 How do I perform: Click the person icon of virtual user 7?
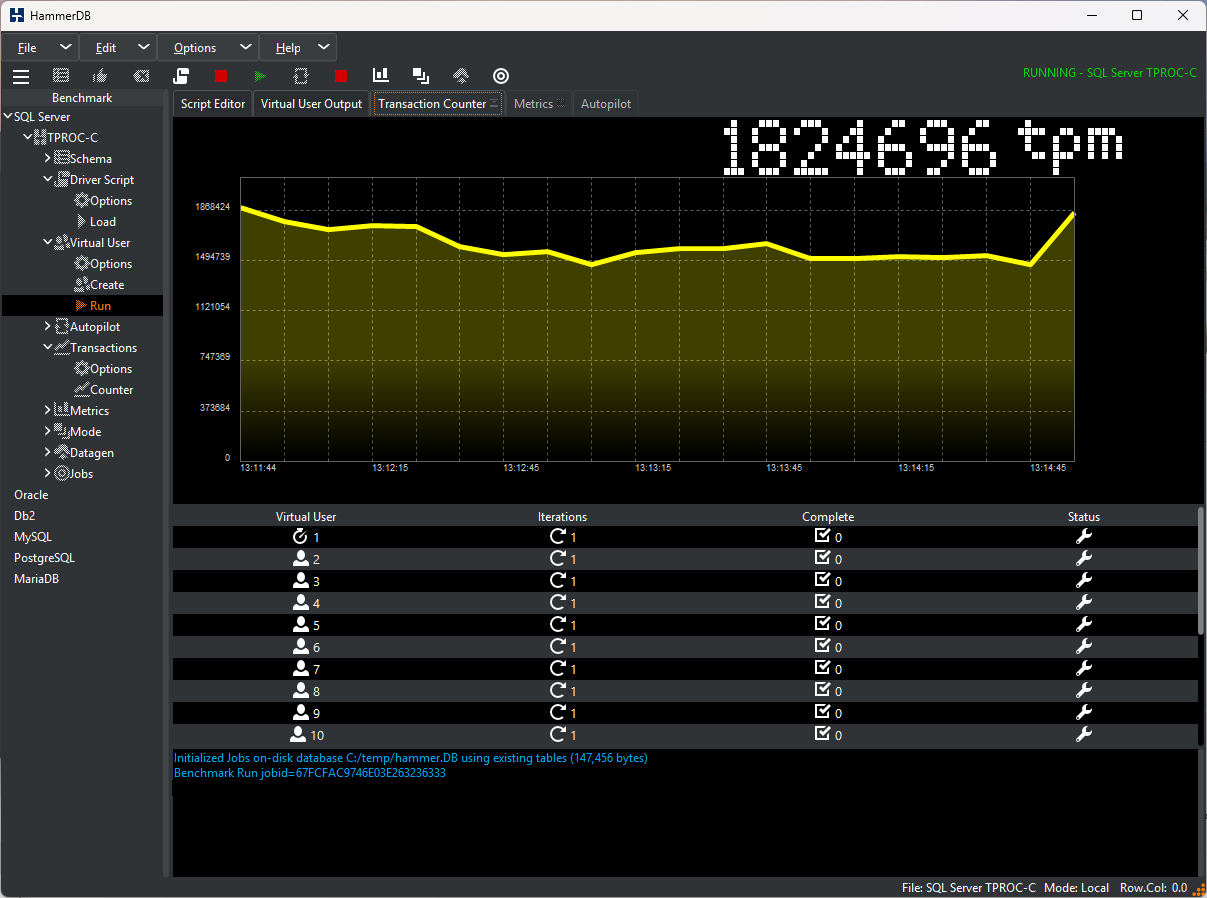(x=300, y=669)
